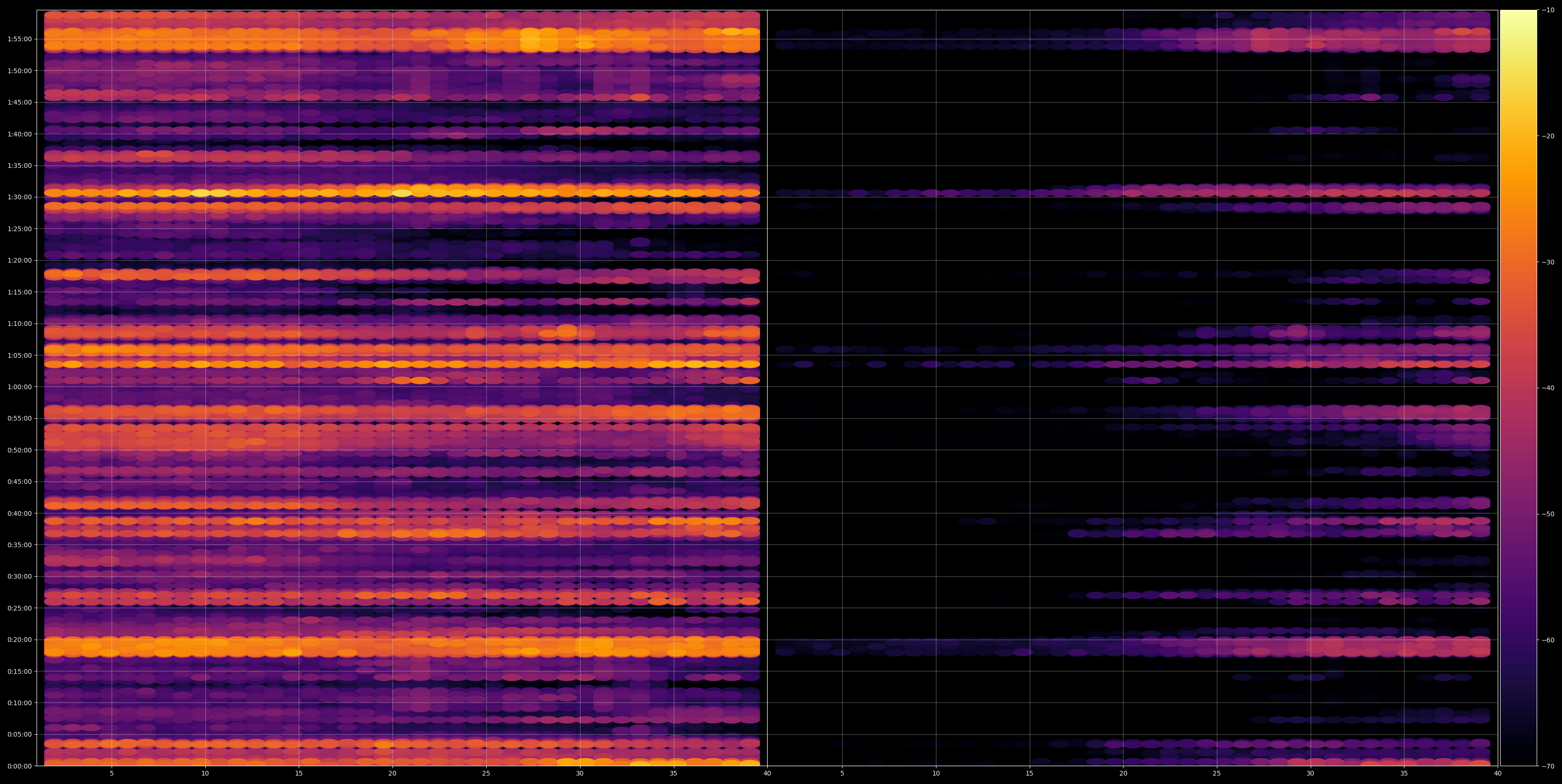
Task: Click the 1:55:00 time axis label
Action: coord(19,39)
